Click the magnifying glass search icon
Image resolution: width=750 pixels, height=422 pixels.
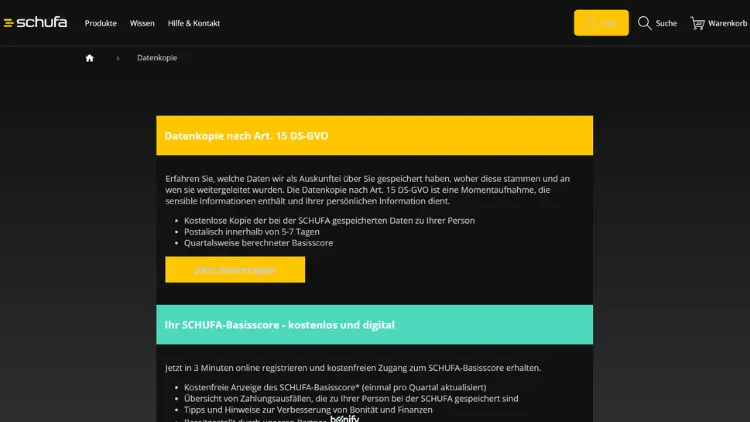644,23
